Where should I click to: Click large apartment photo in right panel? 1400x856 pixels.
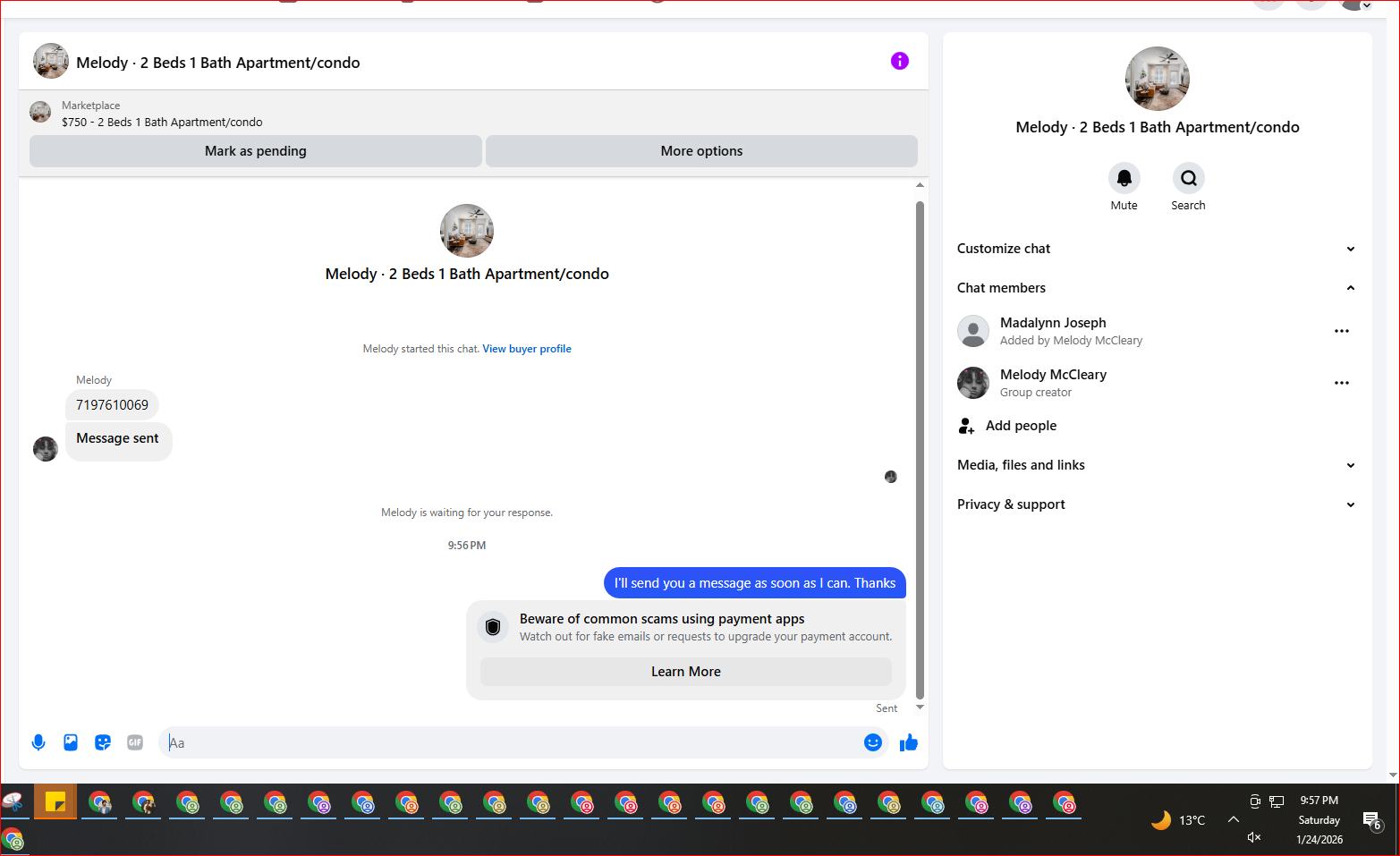coord(1158,79)
